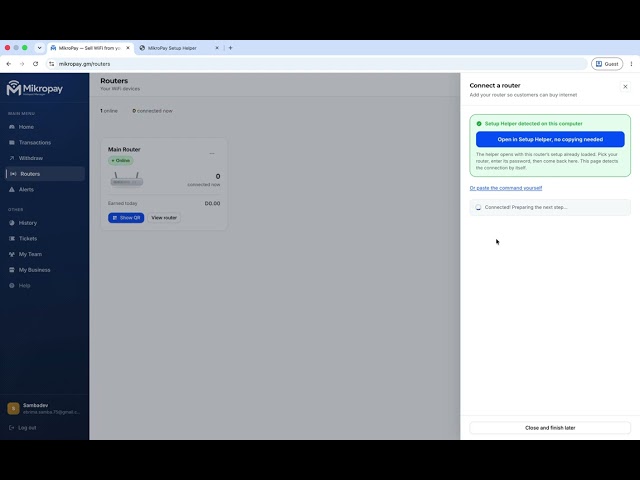This screenshot has height=480, width=640.
Task: Click the green Setup Helper detected checkmark
Action: [479, 123]
